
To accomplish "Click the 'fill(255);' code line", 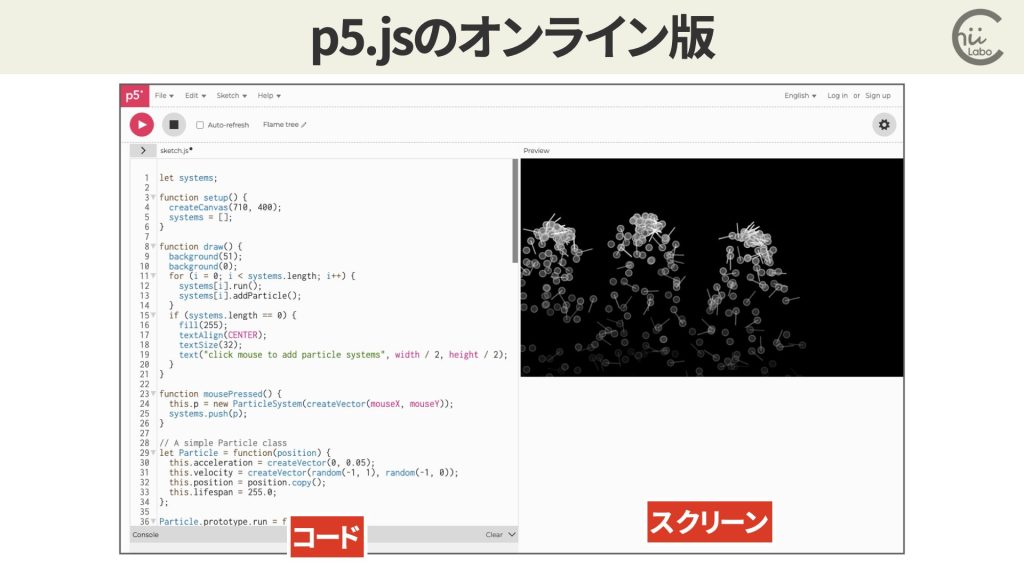I will pyautogui.click(x=202, y=325).
